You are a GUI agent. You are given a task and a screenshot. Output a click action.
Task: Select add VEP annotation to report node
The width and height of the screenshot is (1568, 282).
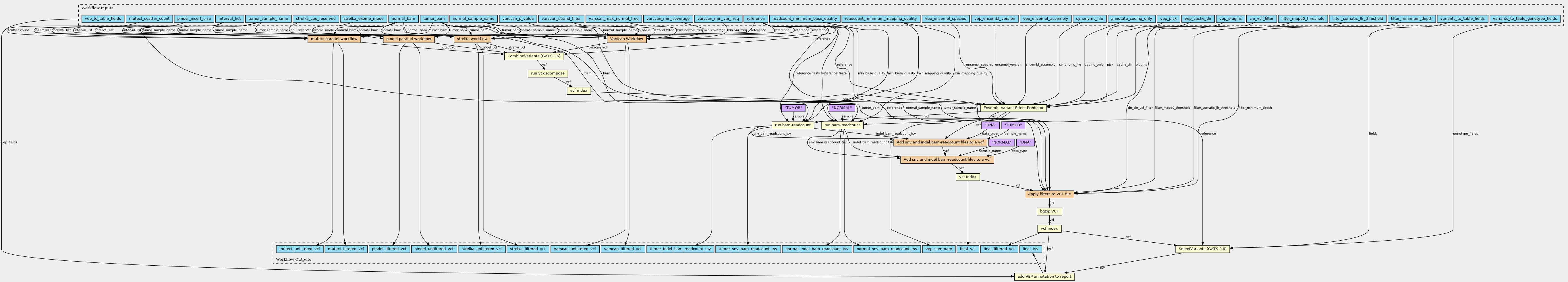[x=1044, y=277]
